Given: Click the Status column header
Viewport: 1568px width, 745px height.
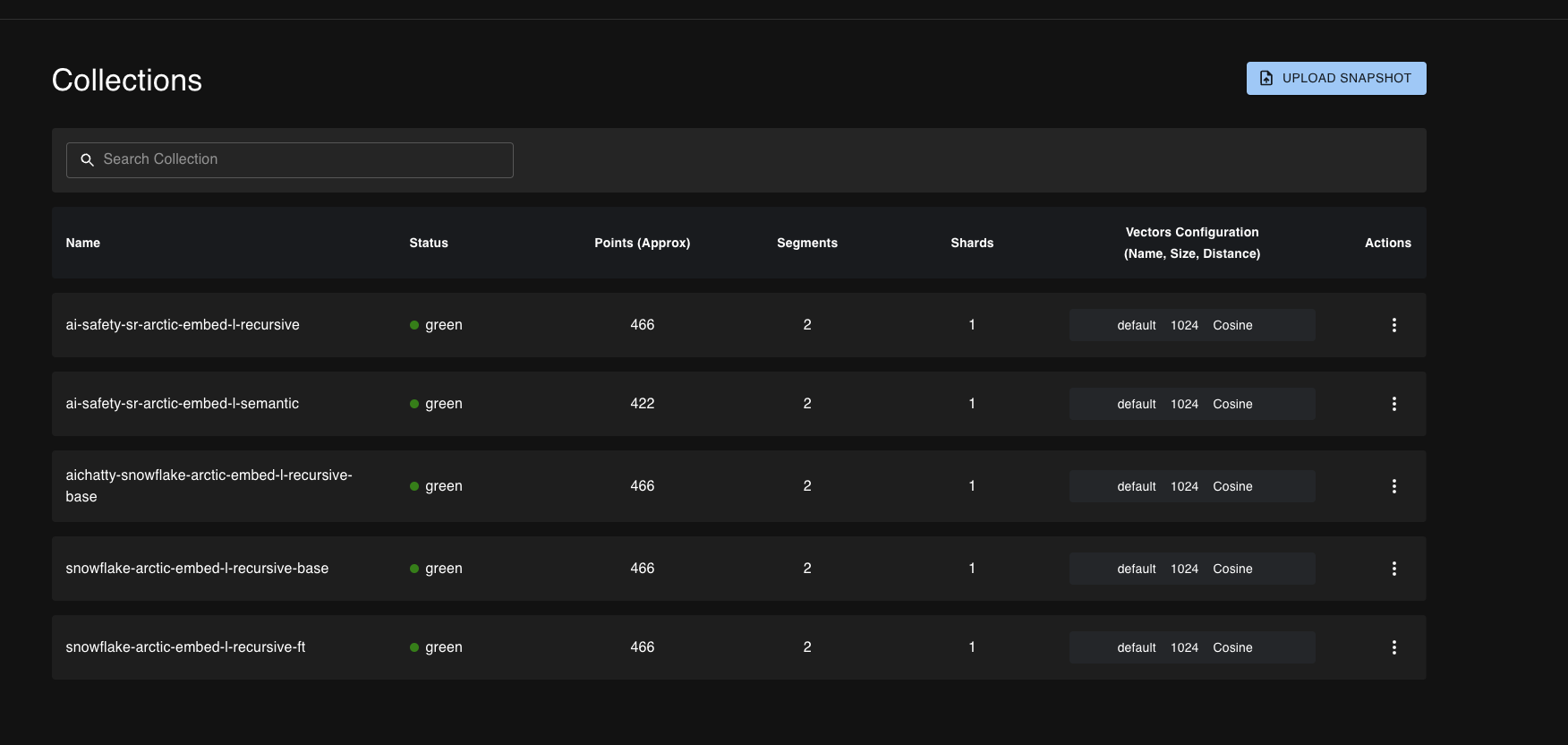Looking at the screenshot, I should pyautogui.click(x=429, y=243).
